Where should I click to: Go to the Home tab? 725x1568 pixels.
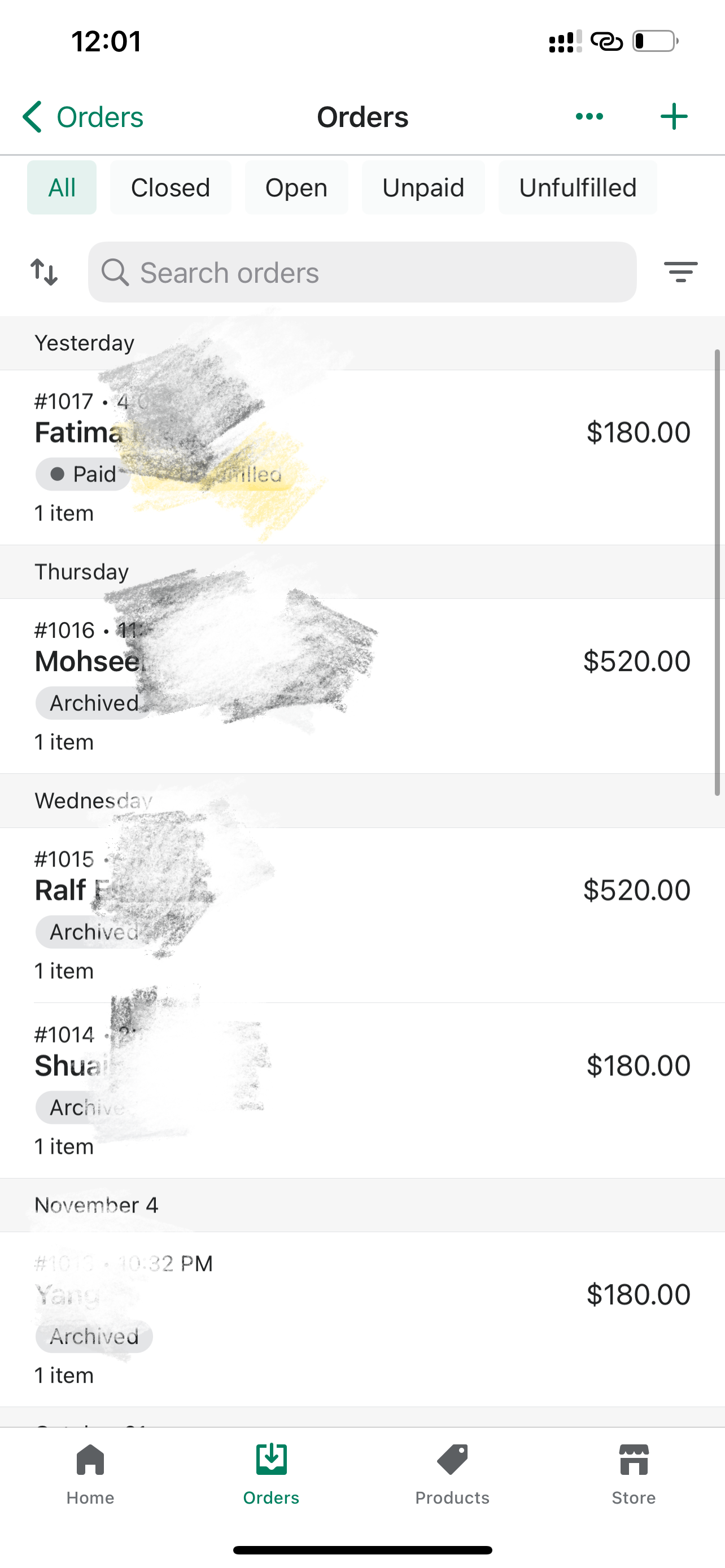click(x=90, y=1474)
